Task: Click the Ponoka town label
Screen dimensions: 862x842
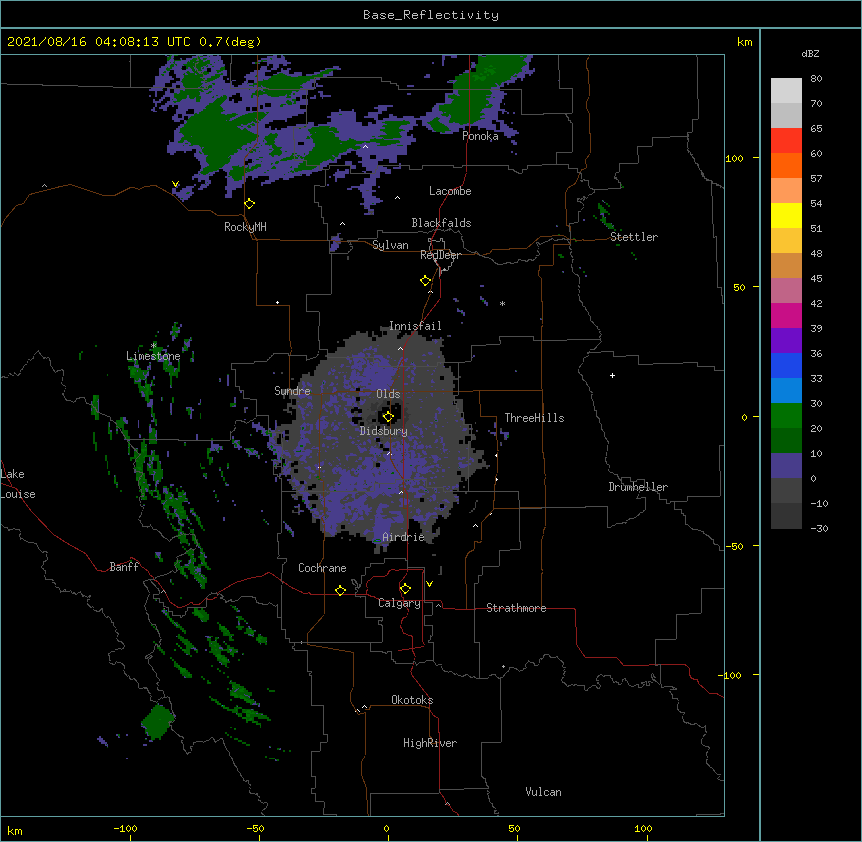Action: 480,136
